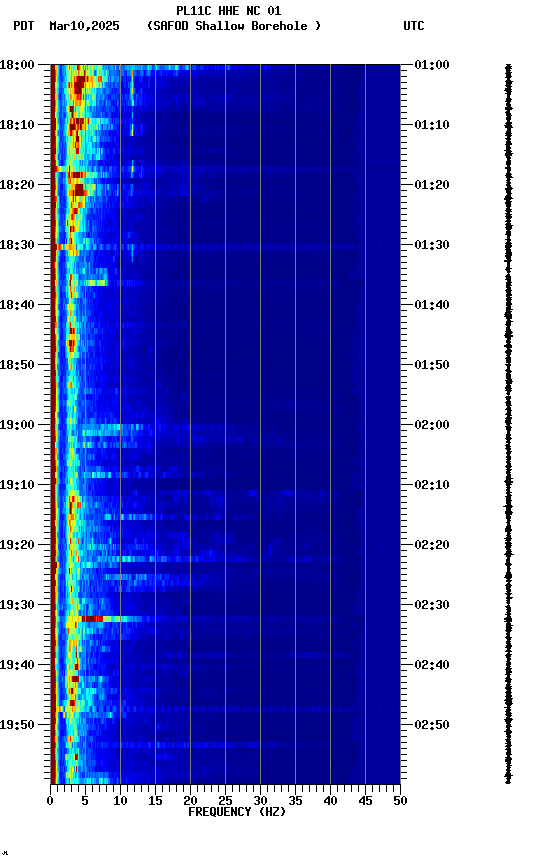
Task: Click the 01:00 UTC time label
Action: pos(432,65)
